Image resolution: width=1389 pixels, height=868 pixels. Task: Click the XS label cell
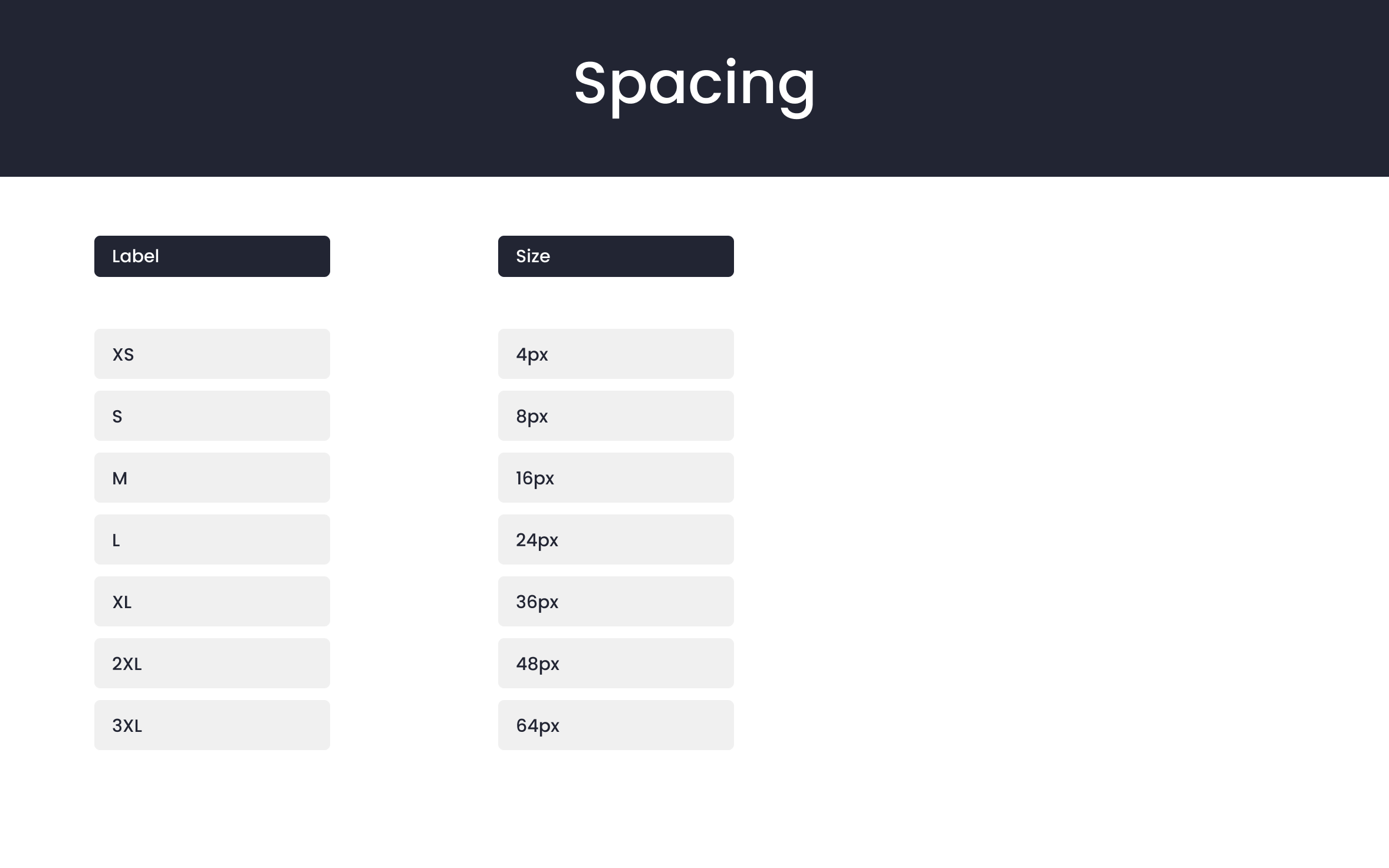tap(212, 354)
